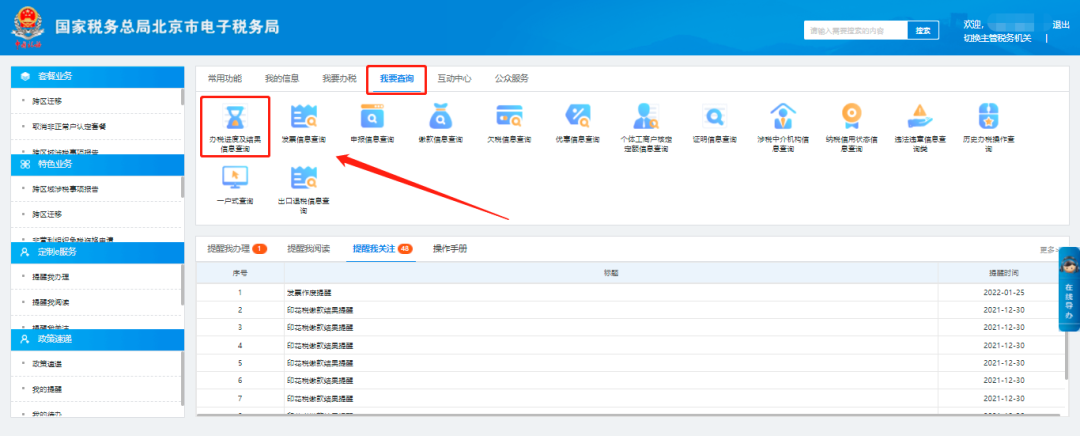1080x436 pixels.
Task: Click the 特色业务 header icon
Action: point(25,164)
